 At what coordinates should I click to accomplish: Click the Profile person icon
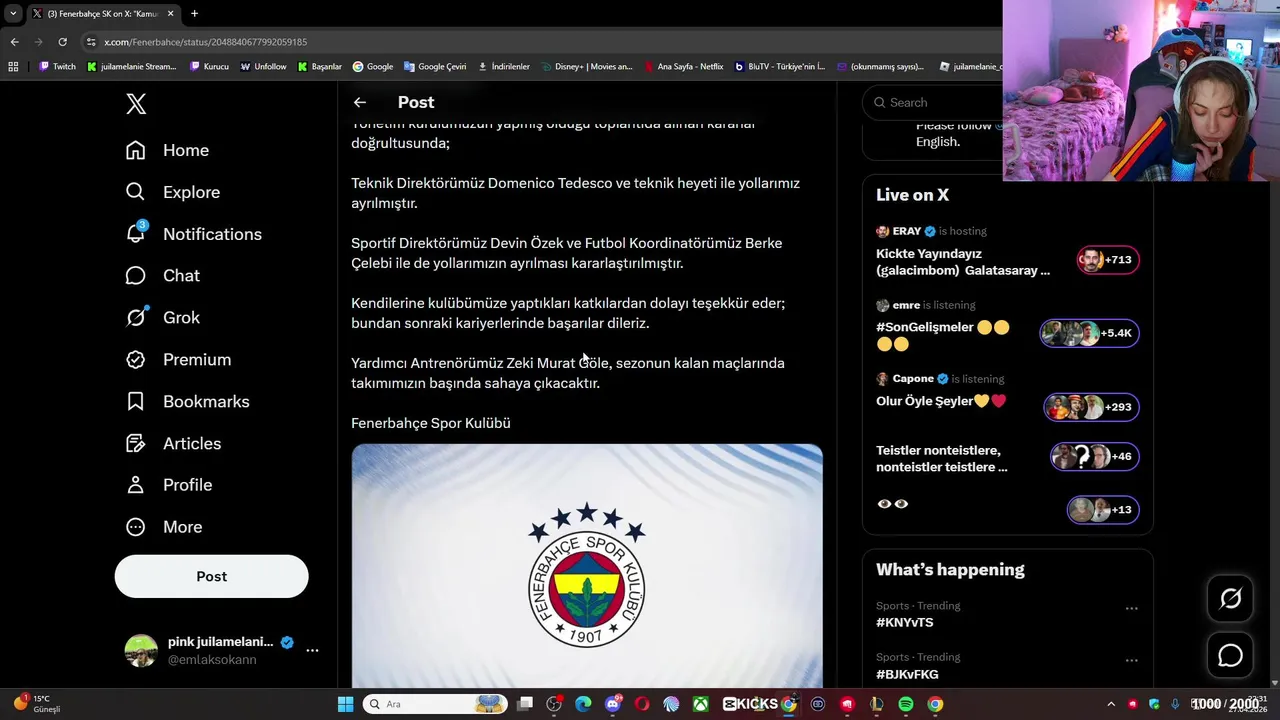tap(136, 485)
